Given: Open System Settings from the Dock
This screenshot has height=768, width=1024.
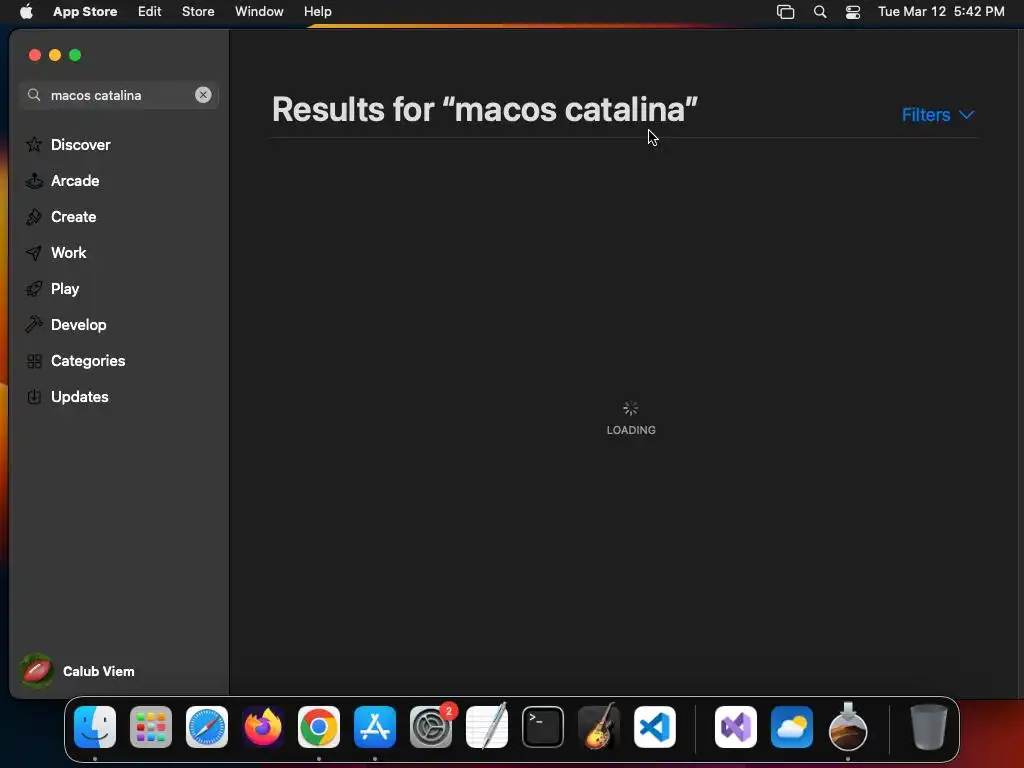Looking at the screenshot, I should tap(431, 727).
